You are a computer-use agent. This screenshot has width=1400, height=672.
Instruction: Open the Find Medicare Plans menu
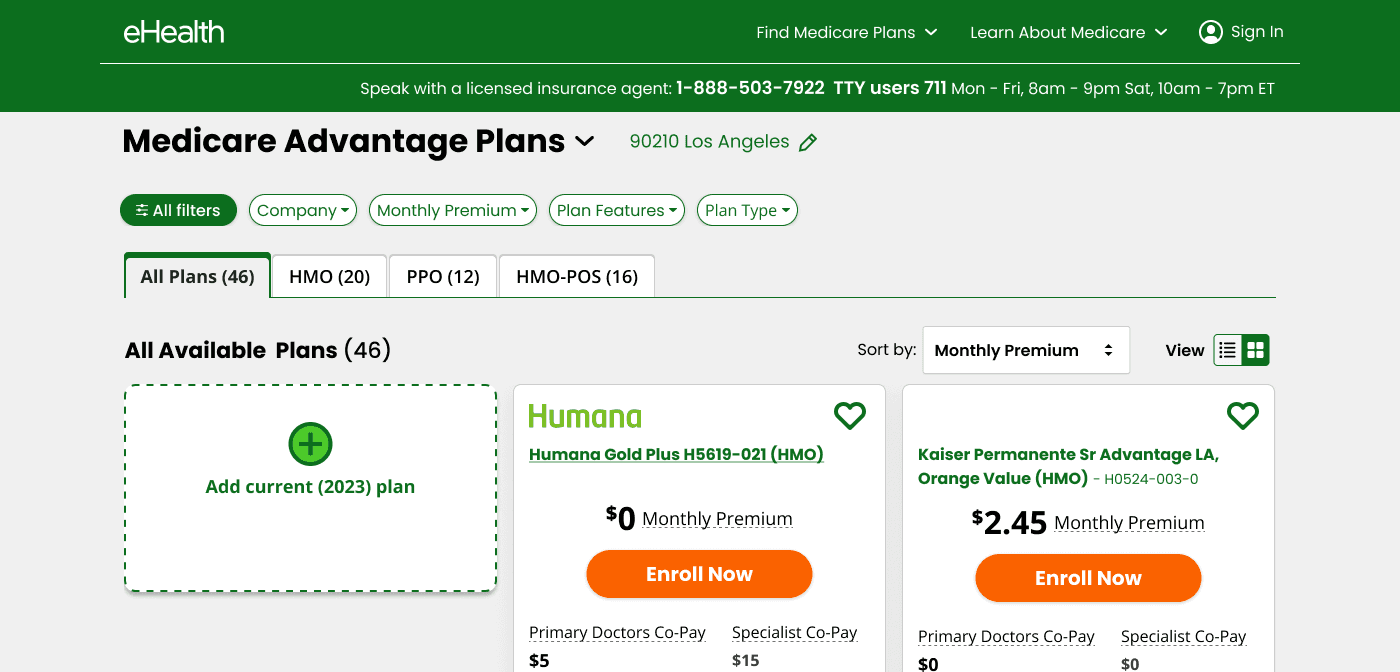tap(846, 32)
